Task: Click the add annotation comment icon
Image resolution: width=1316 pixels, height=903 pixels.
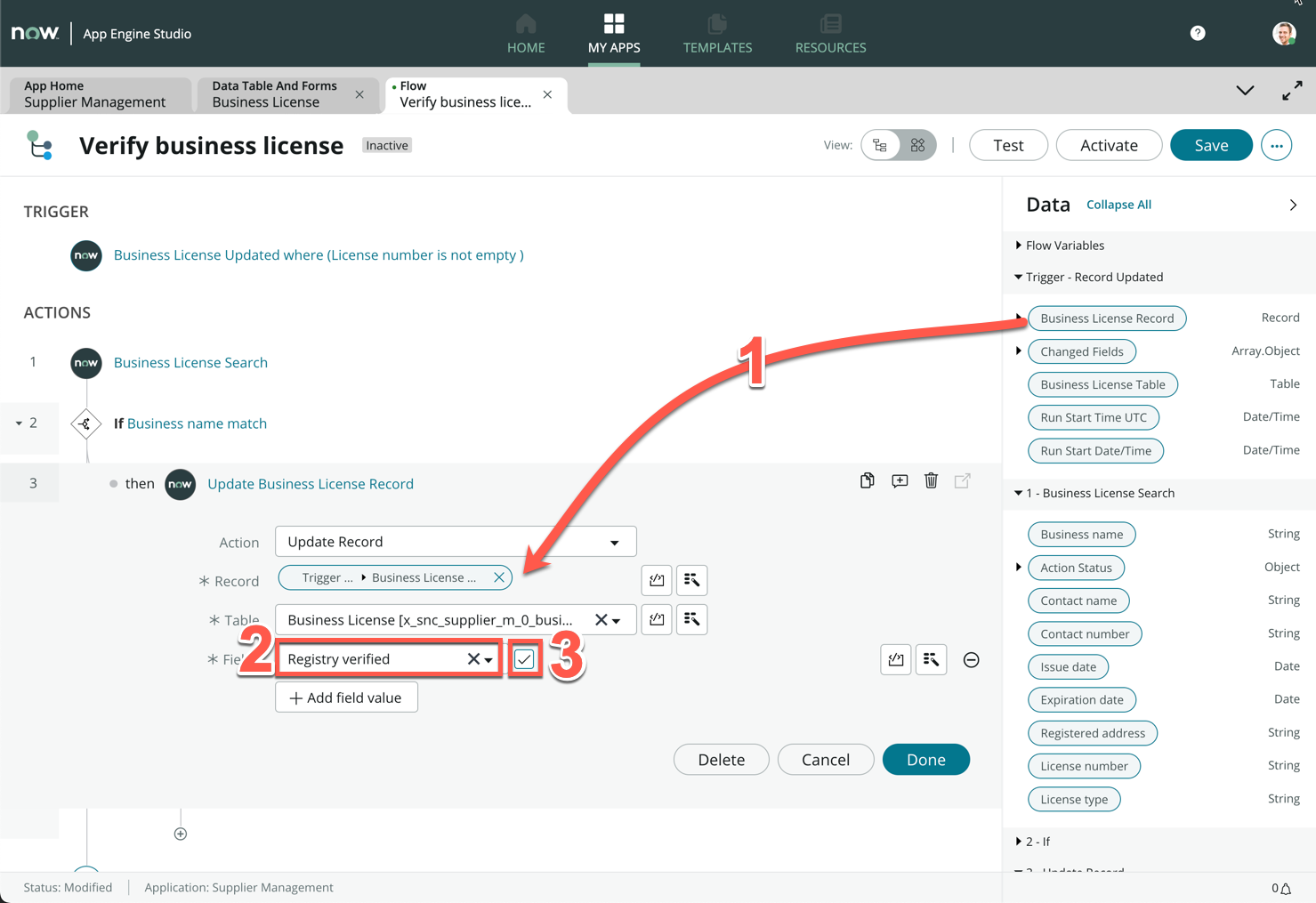Action: tap(900, 481)
